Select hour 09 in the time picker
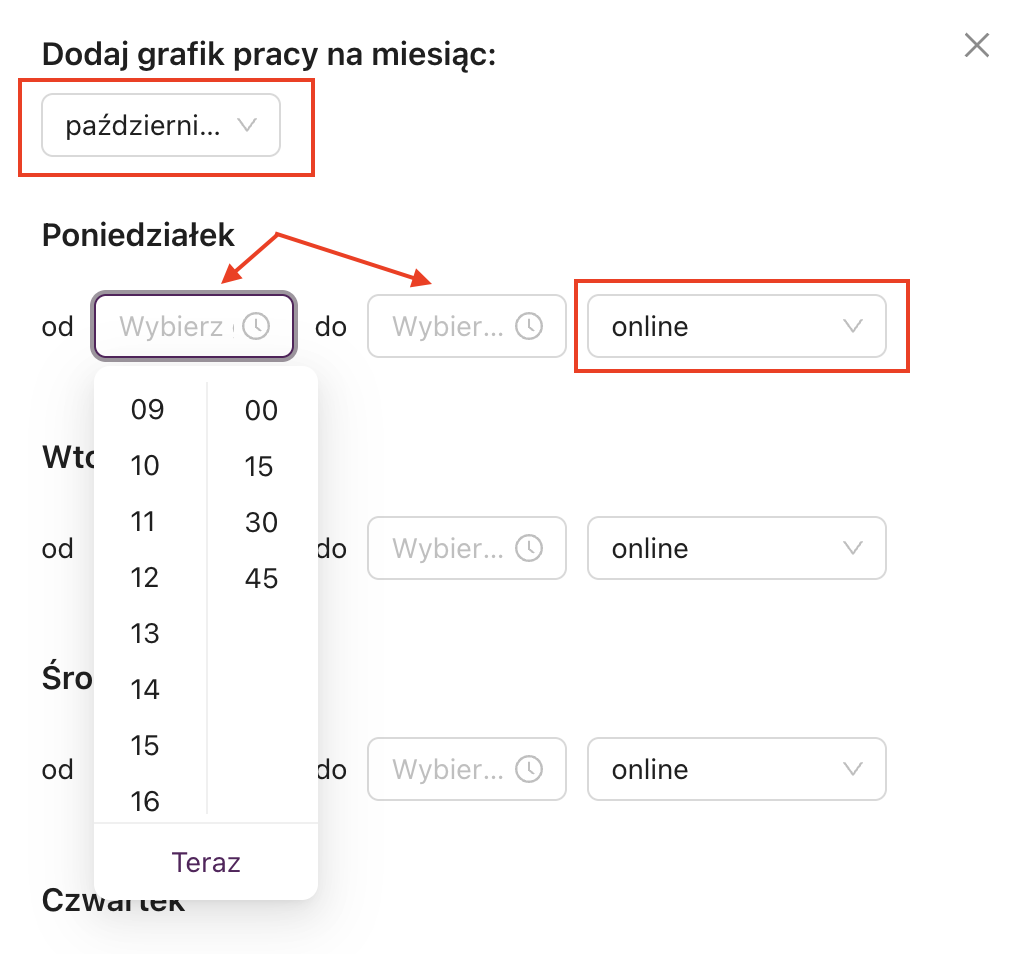Viewport: 1026px width, 954px height. click(x=147, y=410)
